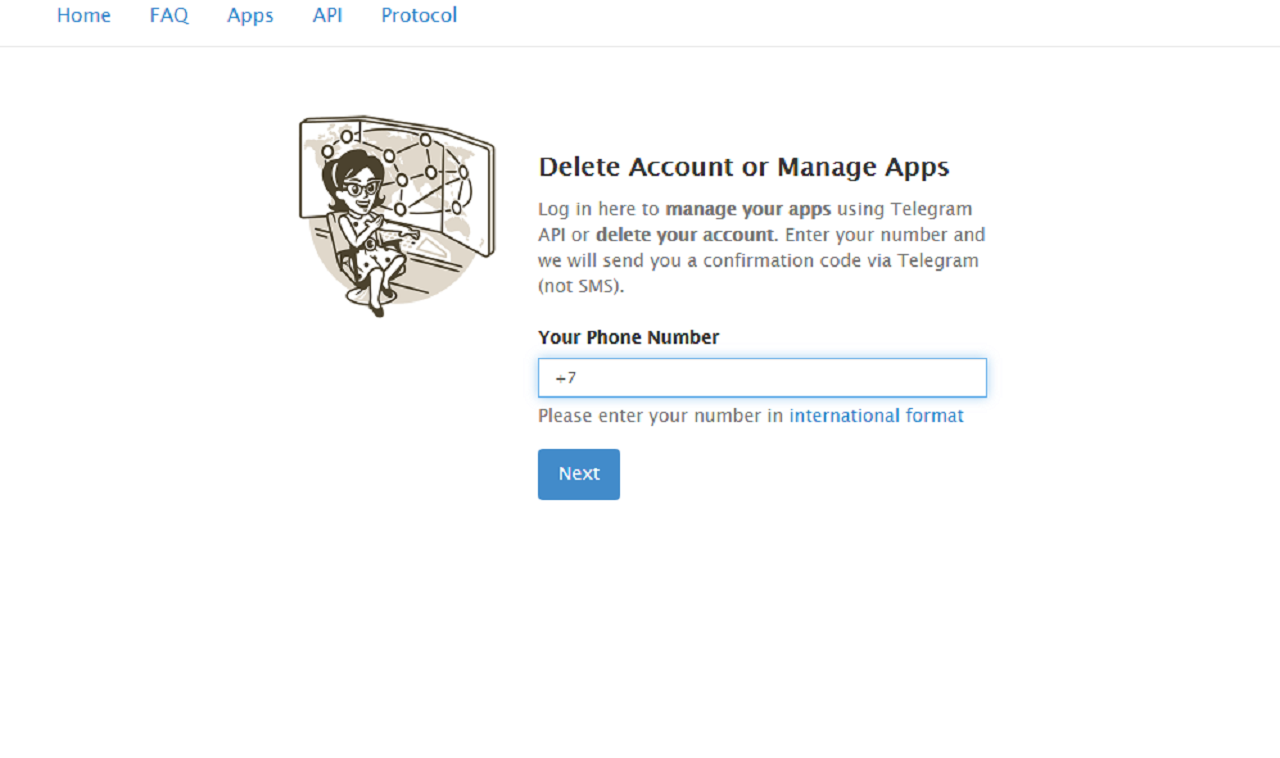Navigate to the Protocol page
The width and height of the screenshot is (1280, 758).
(419, 15)
